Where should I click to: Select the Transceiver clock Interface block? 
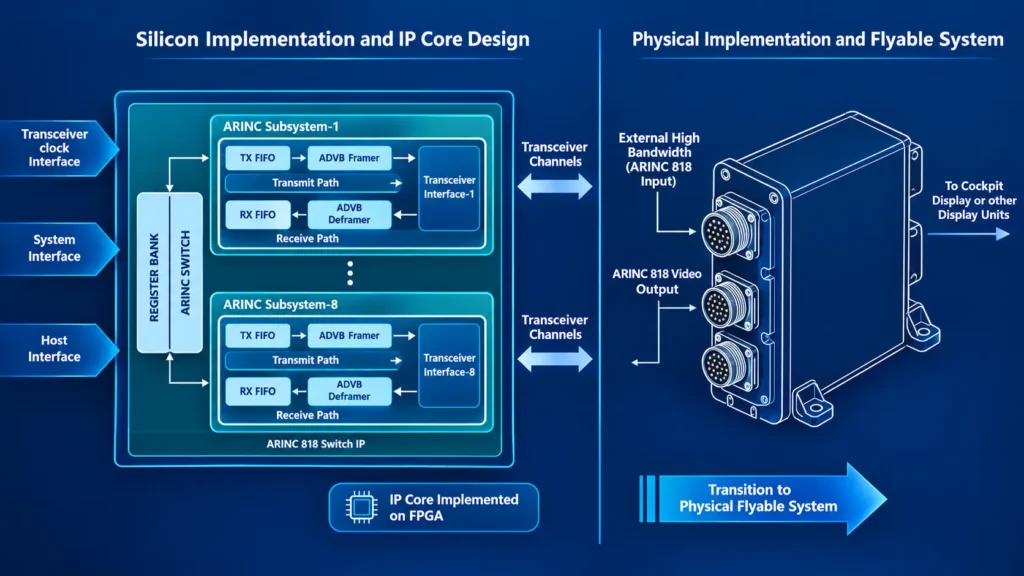(x=58, y=148)
